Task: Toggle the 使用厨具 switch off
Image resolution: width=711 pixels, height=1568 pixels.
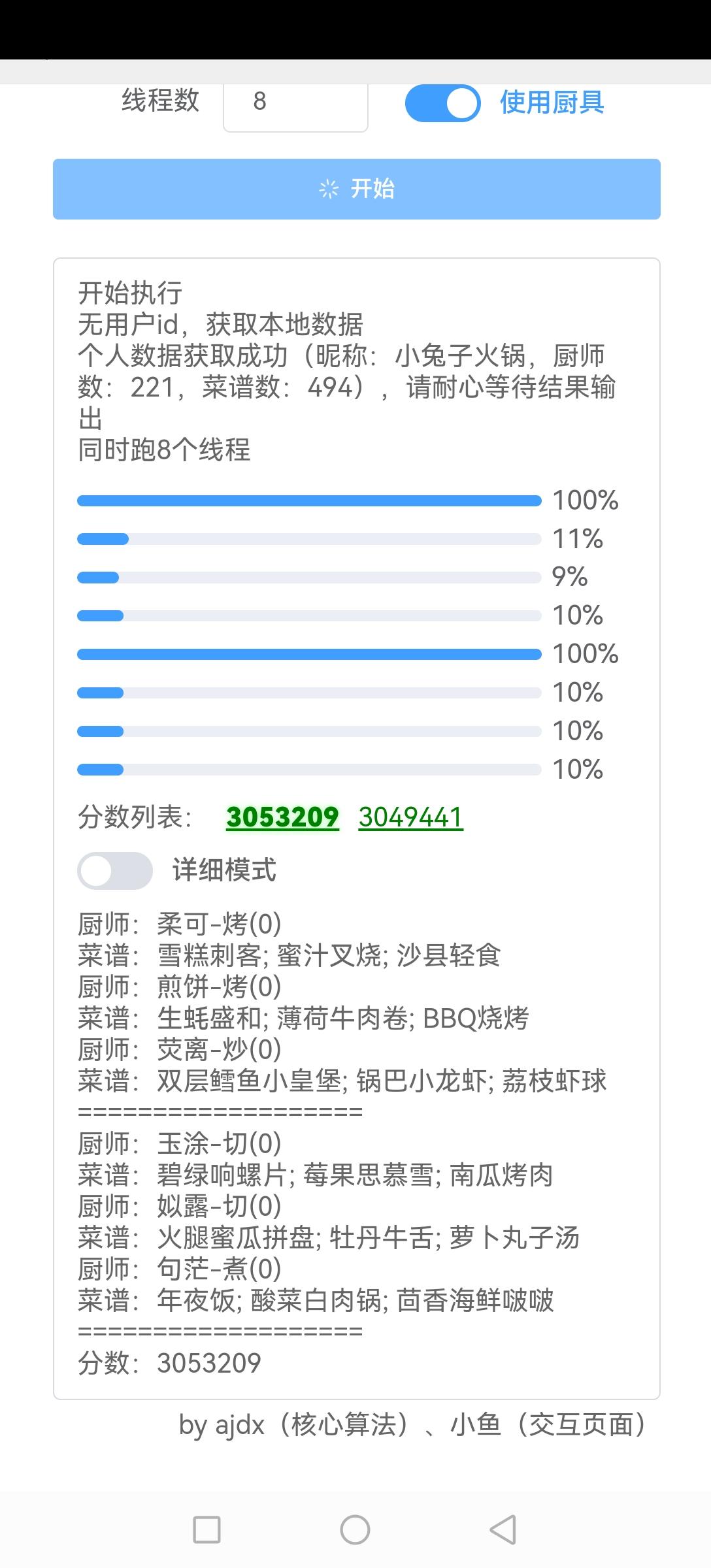Action: point(442,103)
